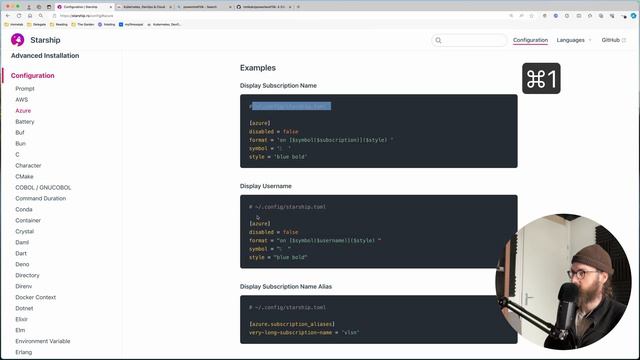The height and width of the screenshot is (360, 640).
Task: Click the "Examples" heading
Action: pyautogui.click(x=258, y=68)
